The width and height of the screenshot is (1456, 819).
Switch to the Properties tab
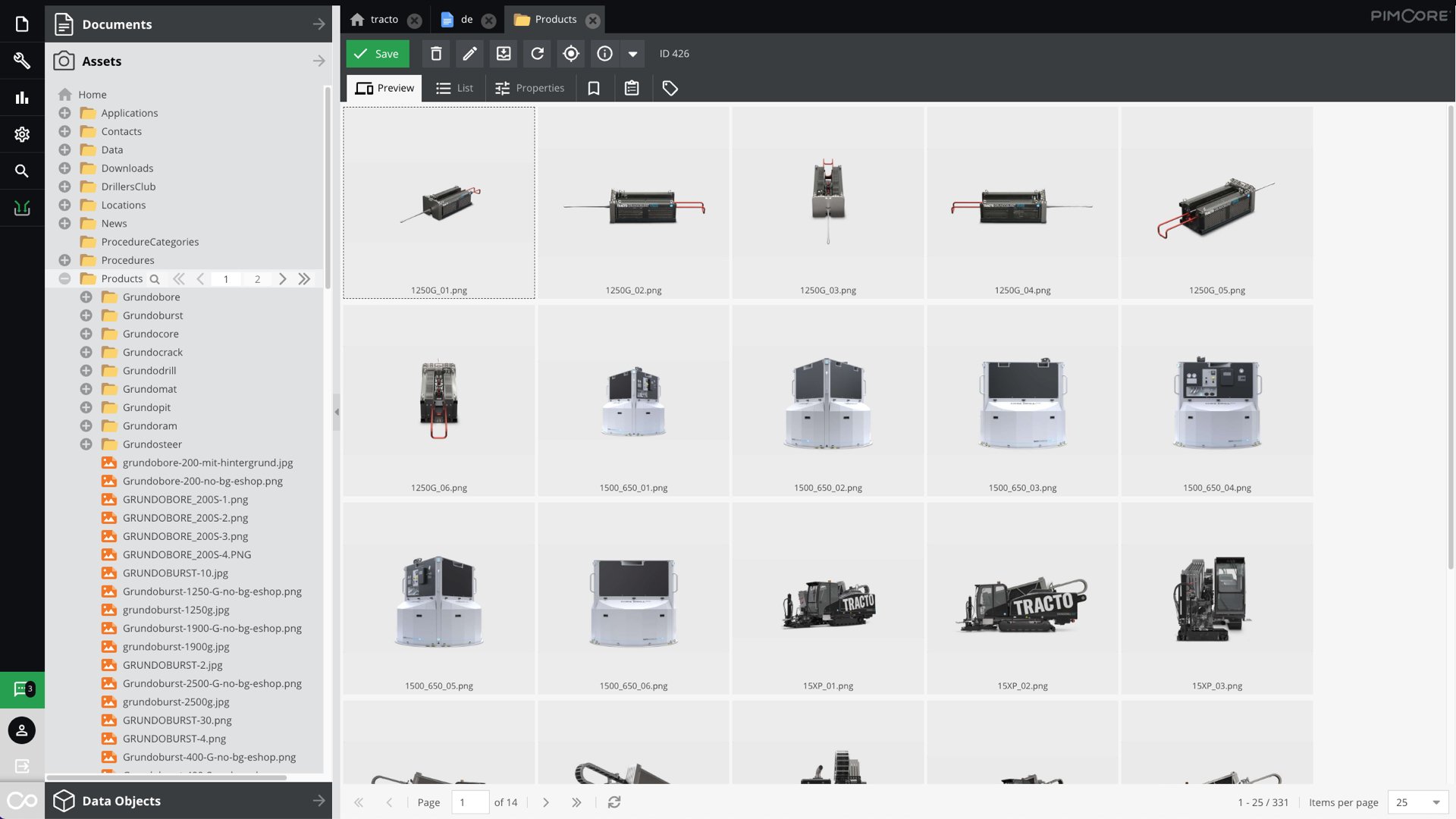[x=529, y=88]
